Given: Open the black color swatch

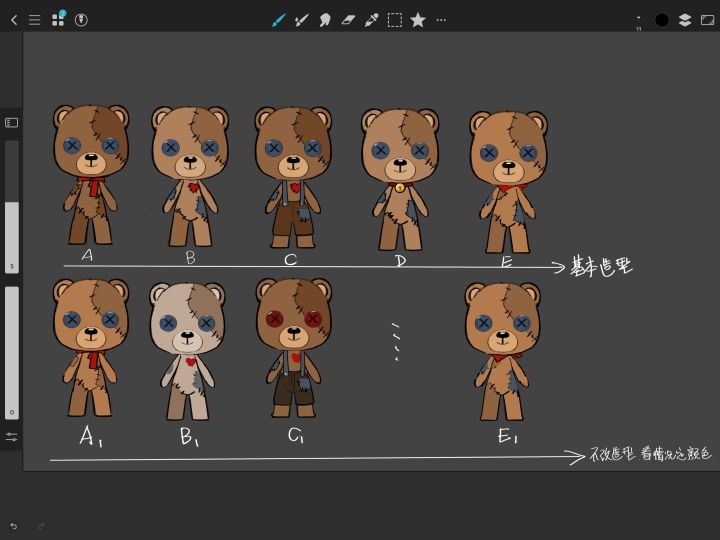Looking at the screenshot, I should 662,20.
